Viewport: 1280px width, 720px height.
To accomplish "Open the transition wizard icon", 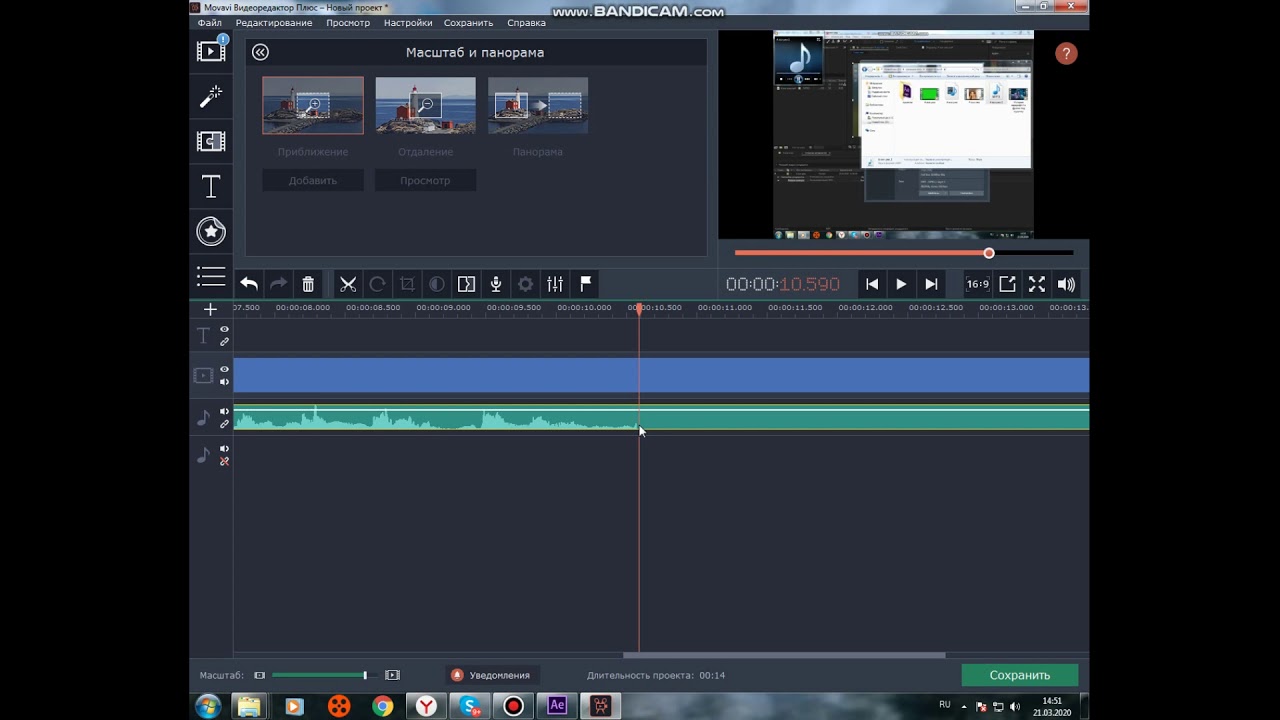I will 466,284.
